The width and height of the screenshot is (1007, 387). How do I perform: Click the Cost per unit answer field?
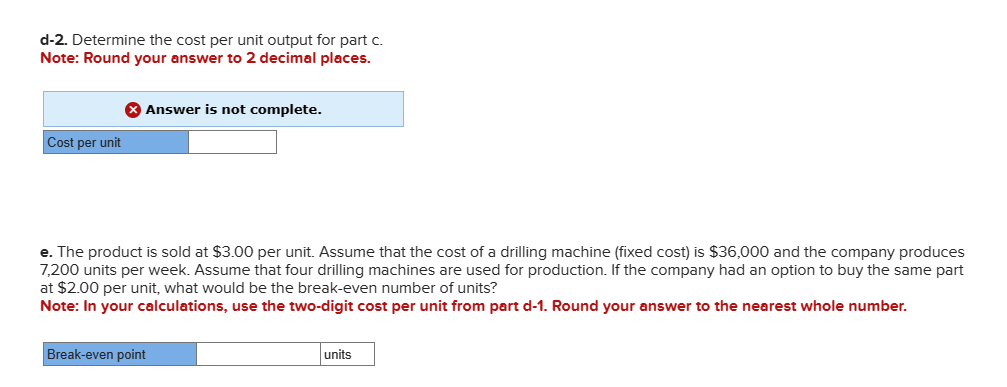point(232,142)
